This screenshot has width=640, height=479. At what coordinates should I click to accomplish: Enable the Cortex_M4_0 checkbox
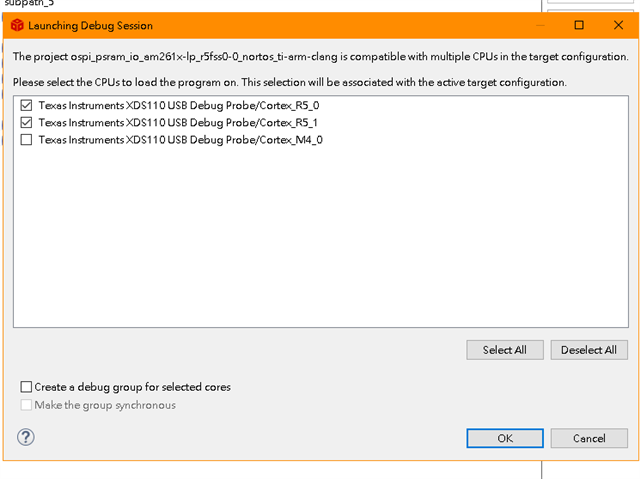(26, 140)
